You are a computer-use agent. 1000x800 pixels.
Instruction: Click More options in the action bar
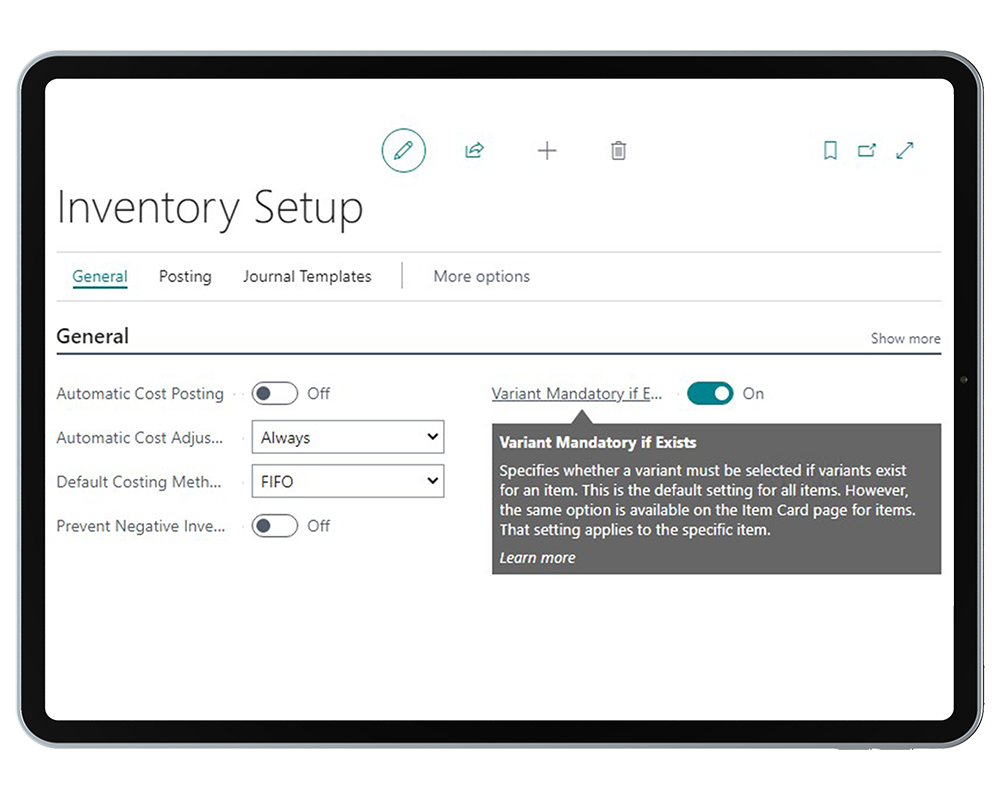(x=481, y=277)
